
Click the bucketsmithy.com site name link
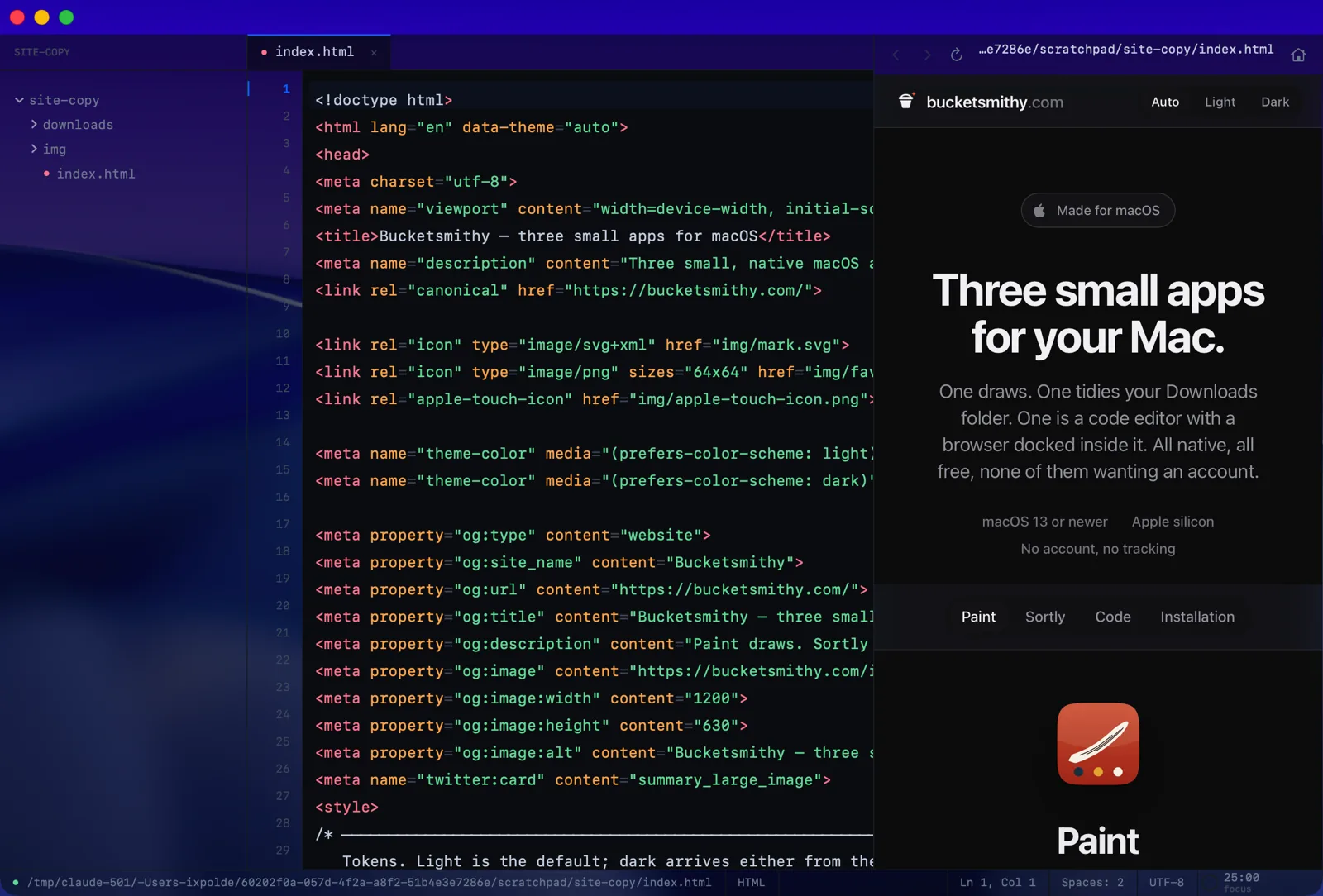995,102
